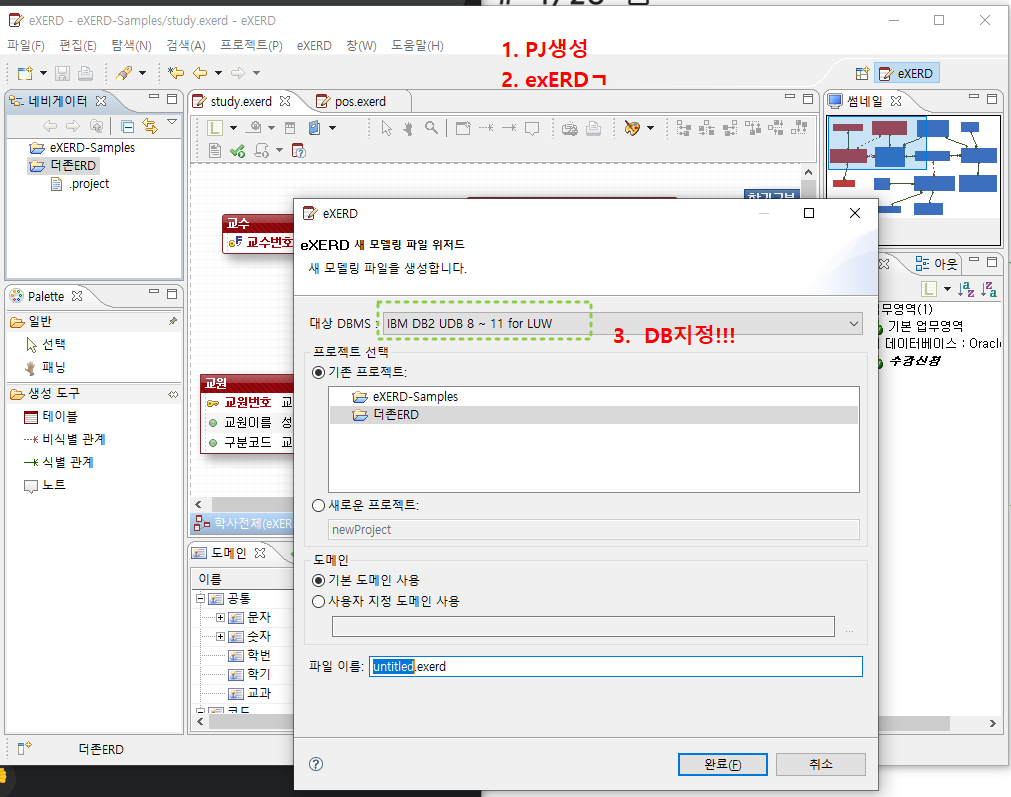Viewport: 1011px width, 797px height.
Task: Click the Panning hand tool in editor toolbar
Action: pyautogui.click(x=408, y=128)
